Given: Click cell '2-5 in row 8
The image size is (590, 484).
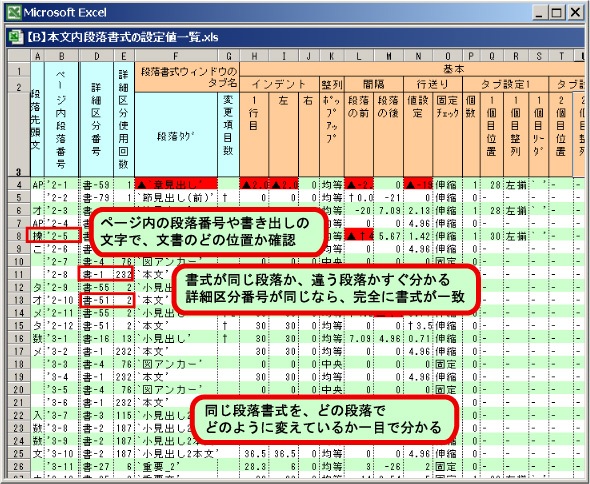Looking at the screenshot, I should pos(62,236).
